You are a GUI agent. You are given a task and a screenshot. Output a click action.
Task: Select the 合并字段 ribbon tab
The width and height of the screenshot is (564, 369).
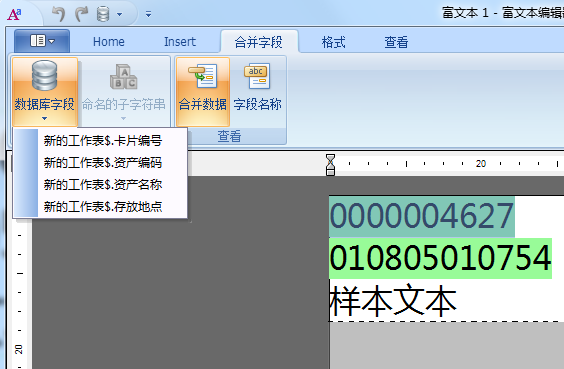click(259, 42)
